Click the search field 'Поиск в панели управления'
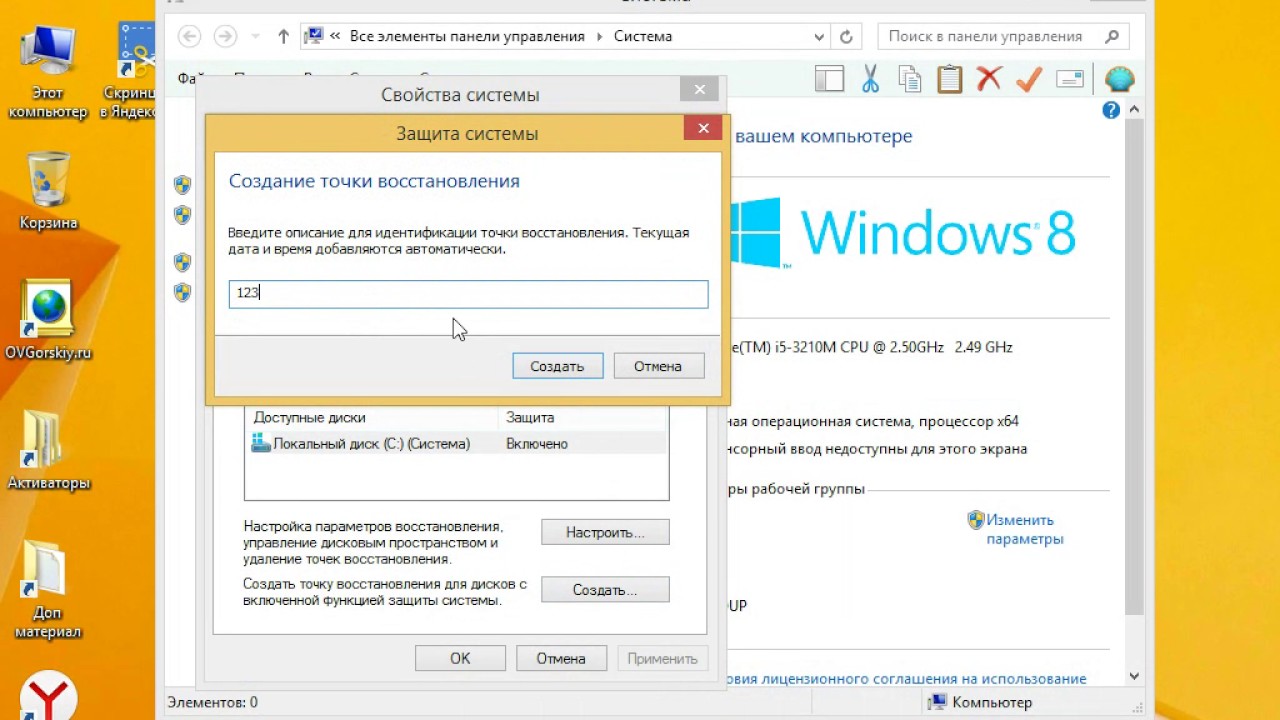Image resolution: width=1280 pixels, height=720 pixels. [x=1003, y=37]
